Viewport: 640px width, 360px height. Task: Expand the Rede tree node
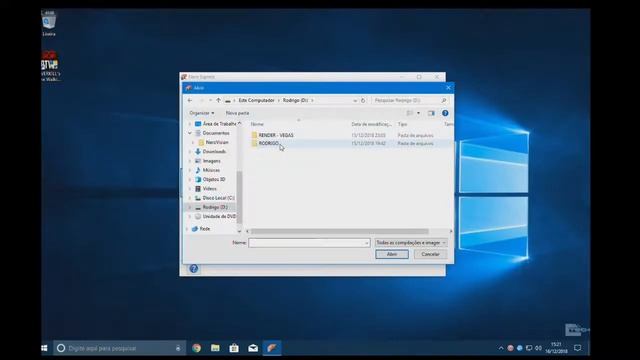[x=187, y=229]
